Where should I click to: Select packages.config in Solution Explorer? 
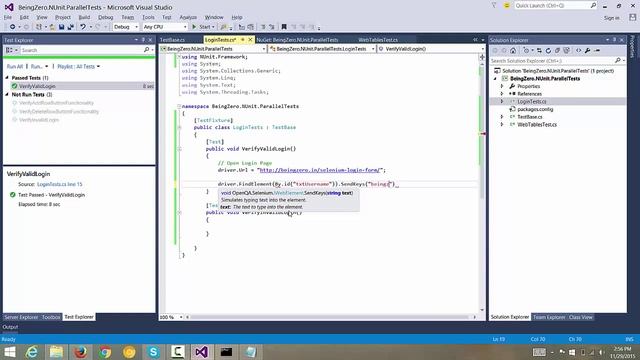[x=535, y=109]
